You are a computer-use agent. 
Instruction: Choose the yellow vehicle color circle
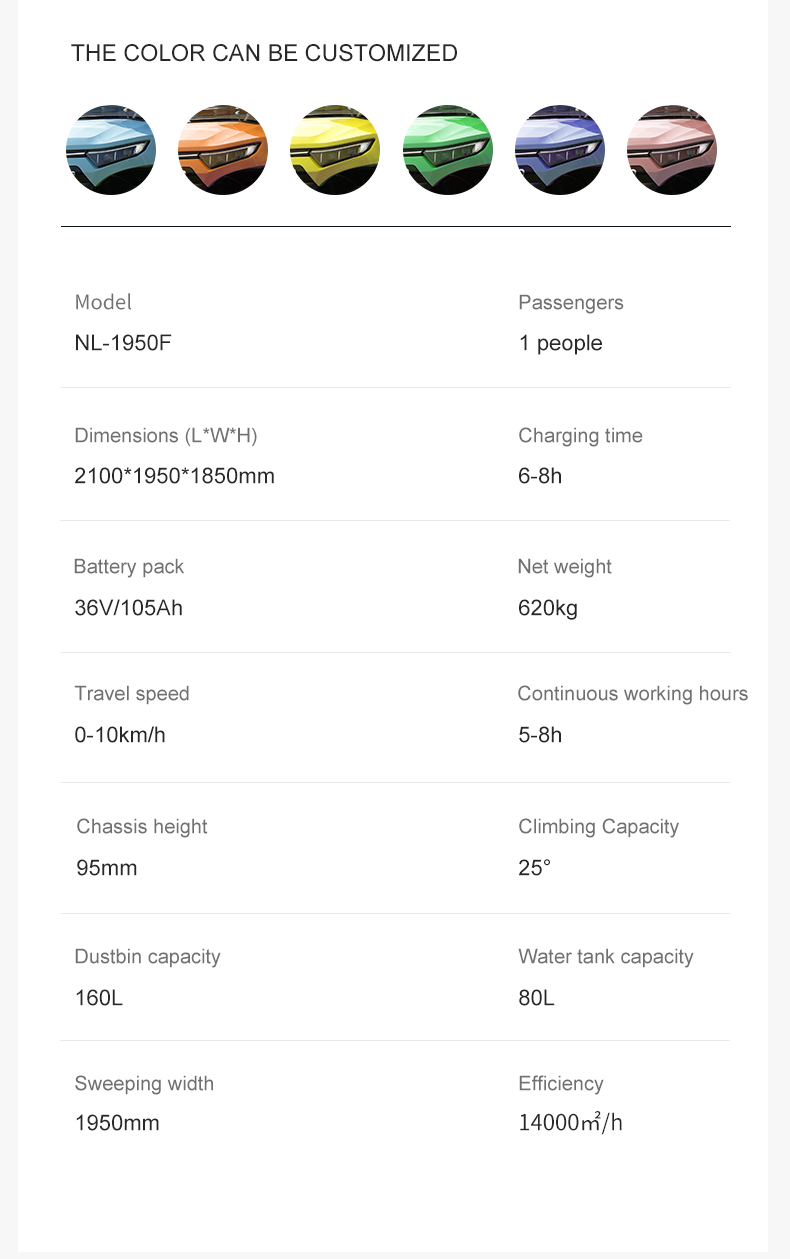[335, 150]
